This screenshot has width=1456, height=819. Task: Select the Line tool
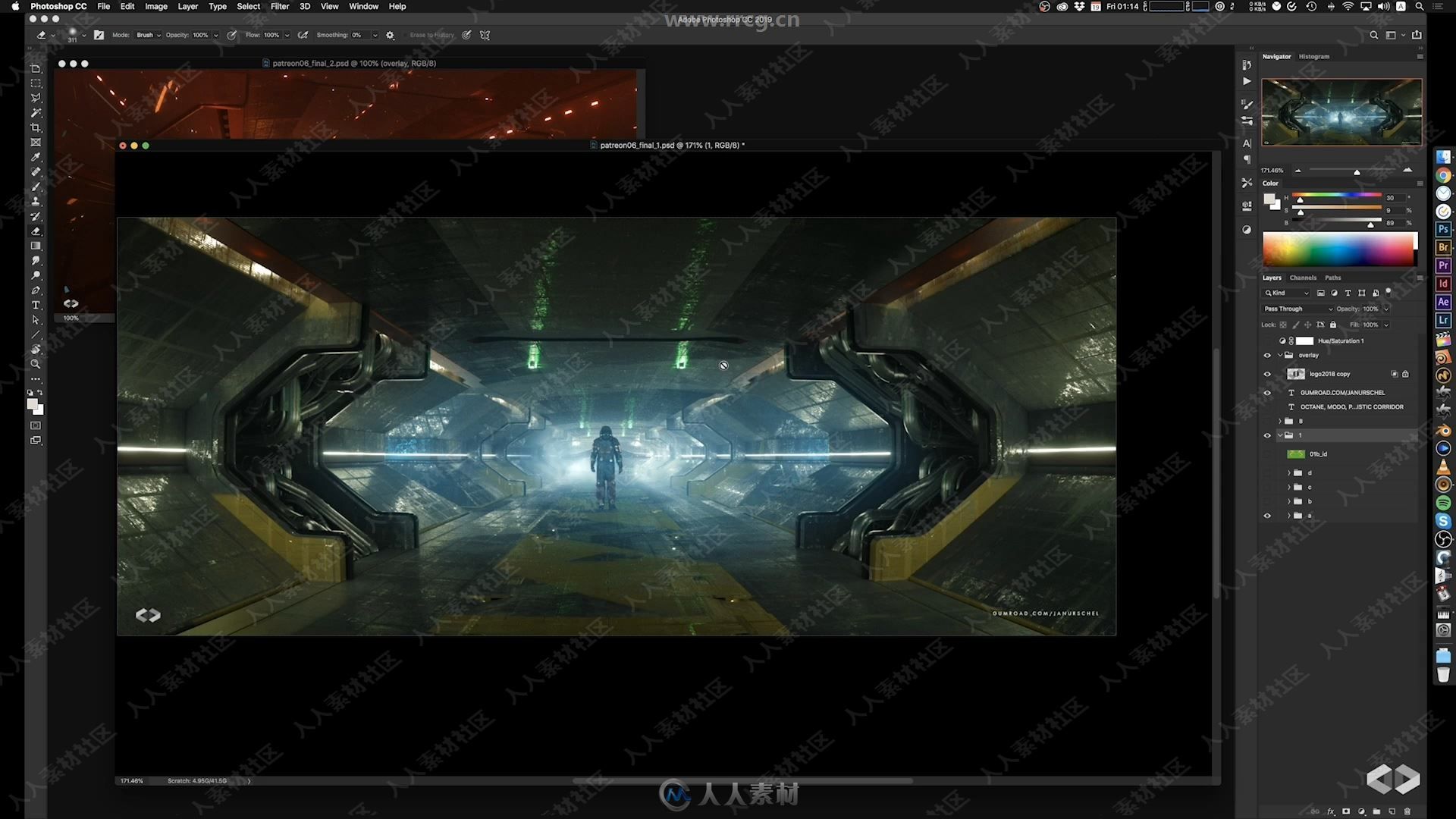click(x=36, y=334)
